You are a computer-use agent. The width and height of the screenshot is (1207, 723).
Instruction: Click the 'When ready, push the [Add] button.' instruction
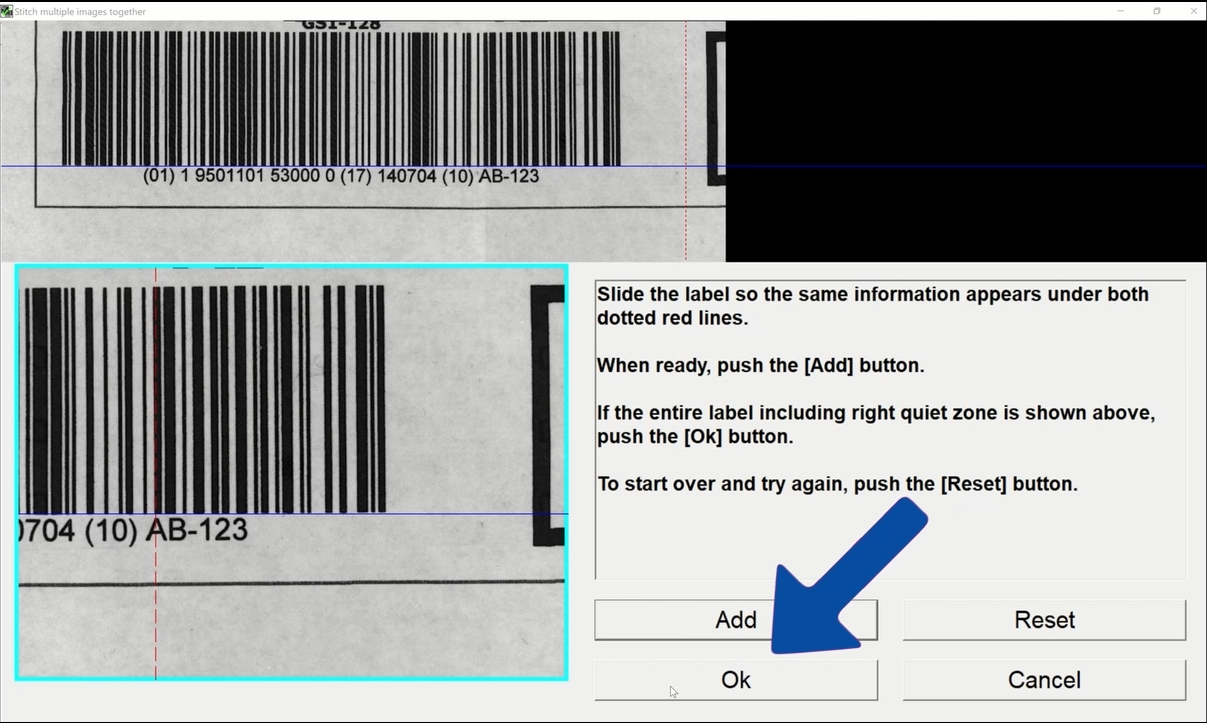click(761, 366)
